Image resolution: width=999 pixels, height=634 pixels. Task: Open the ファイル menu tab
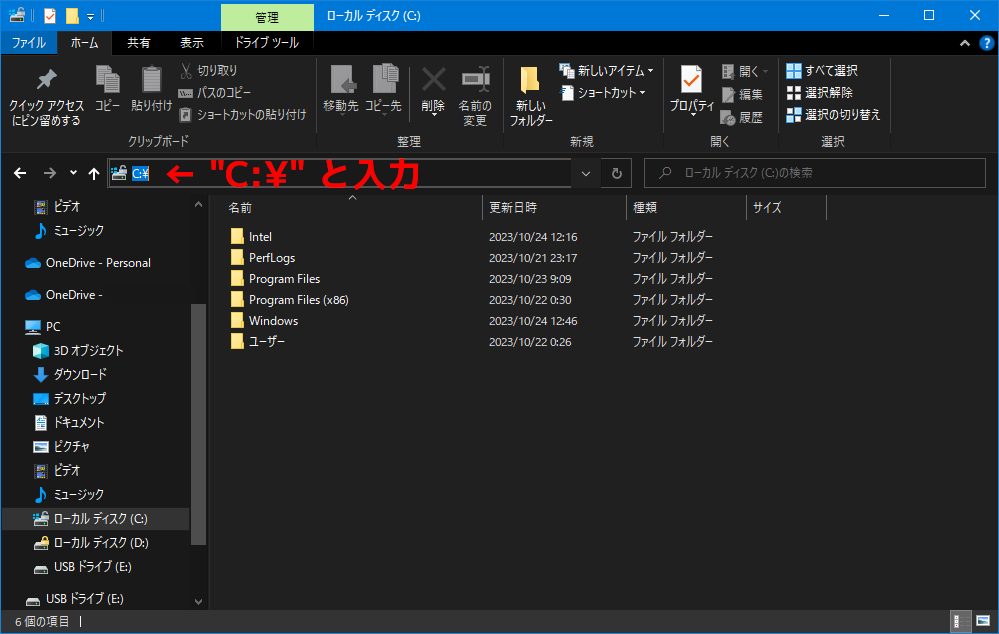[x=29, y=43]
